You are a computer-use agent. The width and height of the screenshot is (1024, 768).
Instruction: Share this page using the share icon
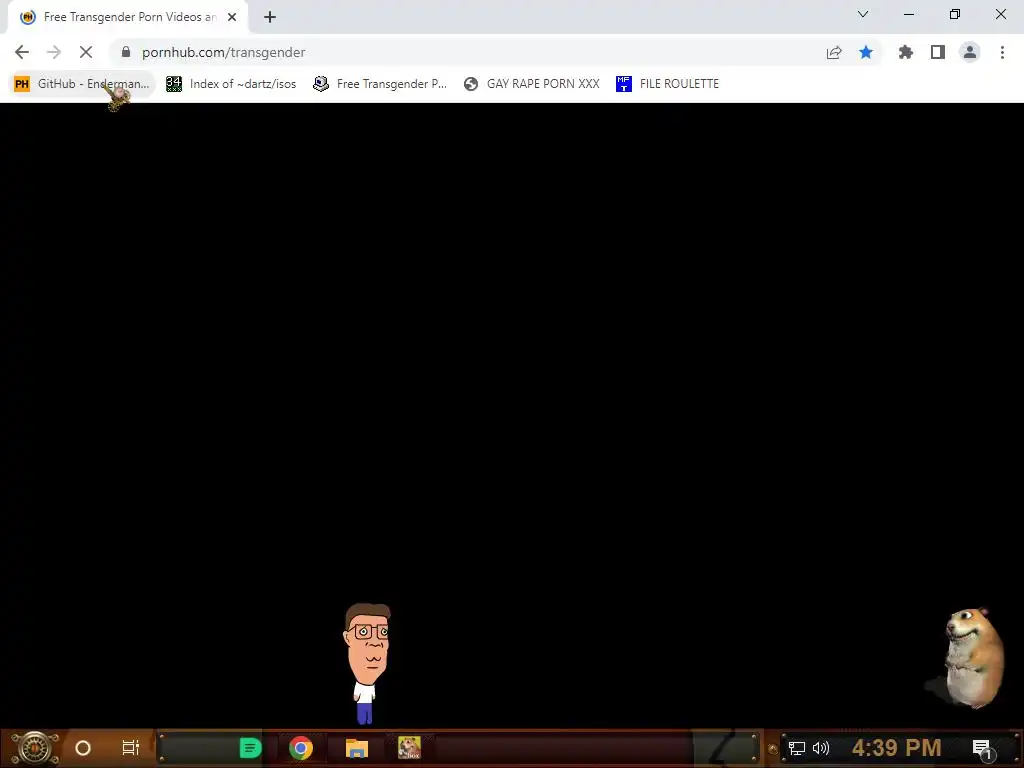coord(834,52)
